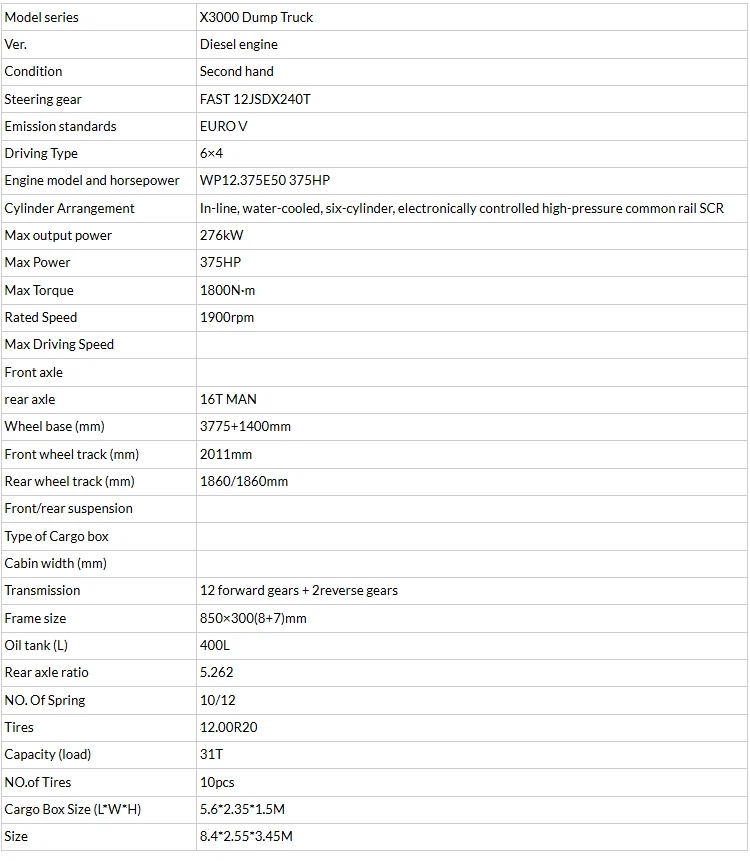This screenshot has width=750, height=861.
Task: Select the 5.262 rear axle ratio value
Action: [216, 672]
